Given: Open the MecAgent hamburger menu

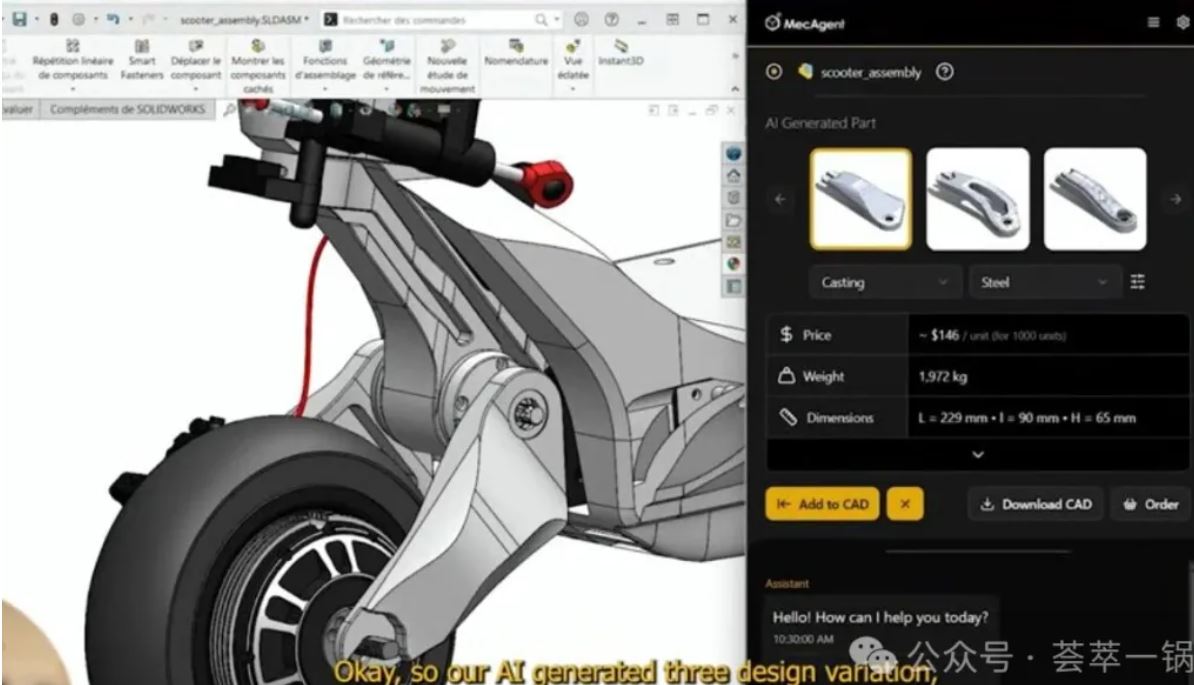Looking at the screenshot, I should click(x=1153, y=22).
